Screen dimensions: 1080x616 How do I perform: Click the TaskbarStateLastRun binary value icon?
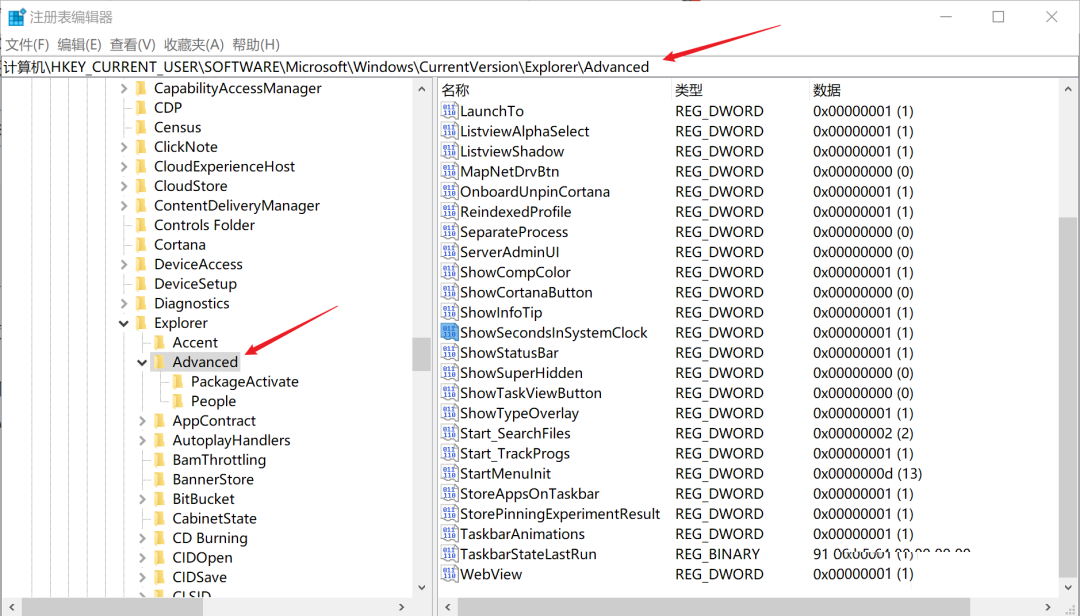pos(449,554)
